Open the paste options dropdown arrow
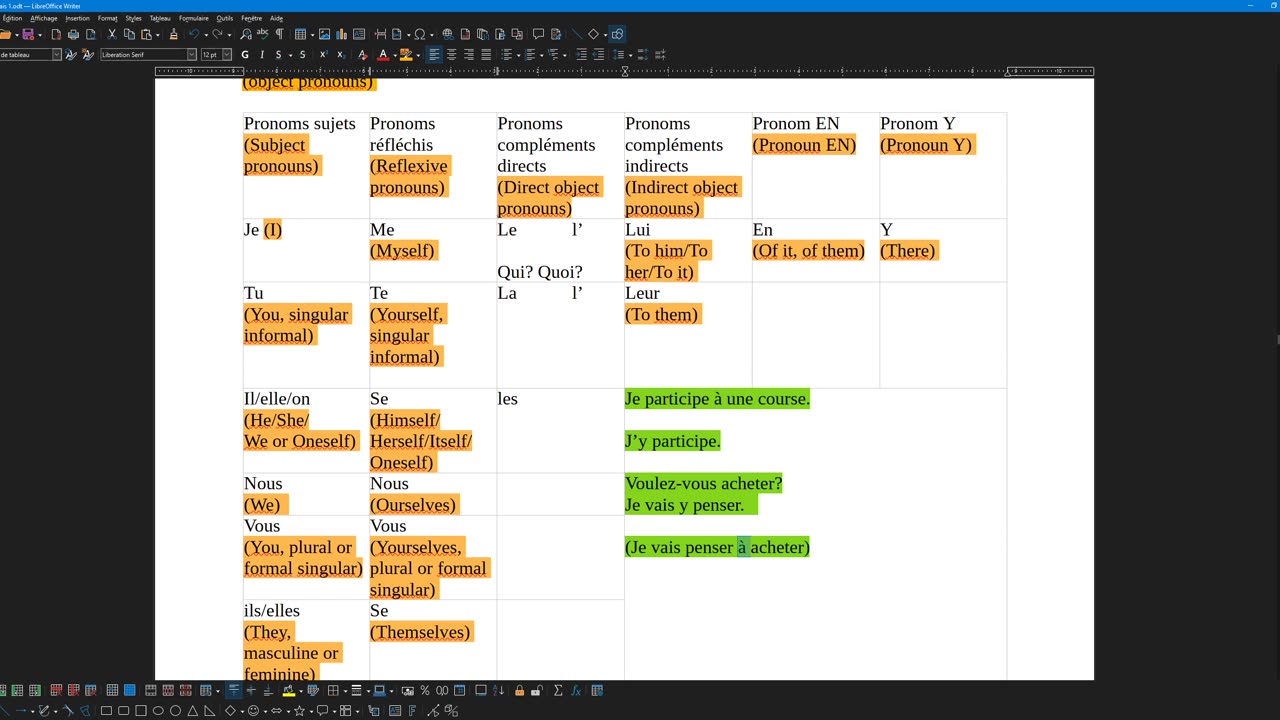This screenshot has height=720, width=1280. (x=157, y=35)
